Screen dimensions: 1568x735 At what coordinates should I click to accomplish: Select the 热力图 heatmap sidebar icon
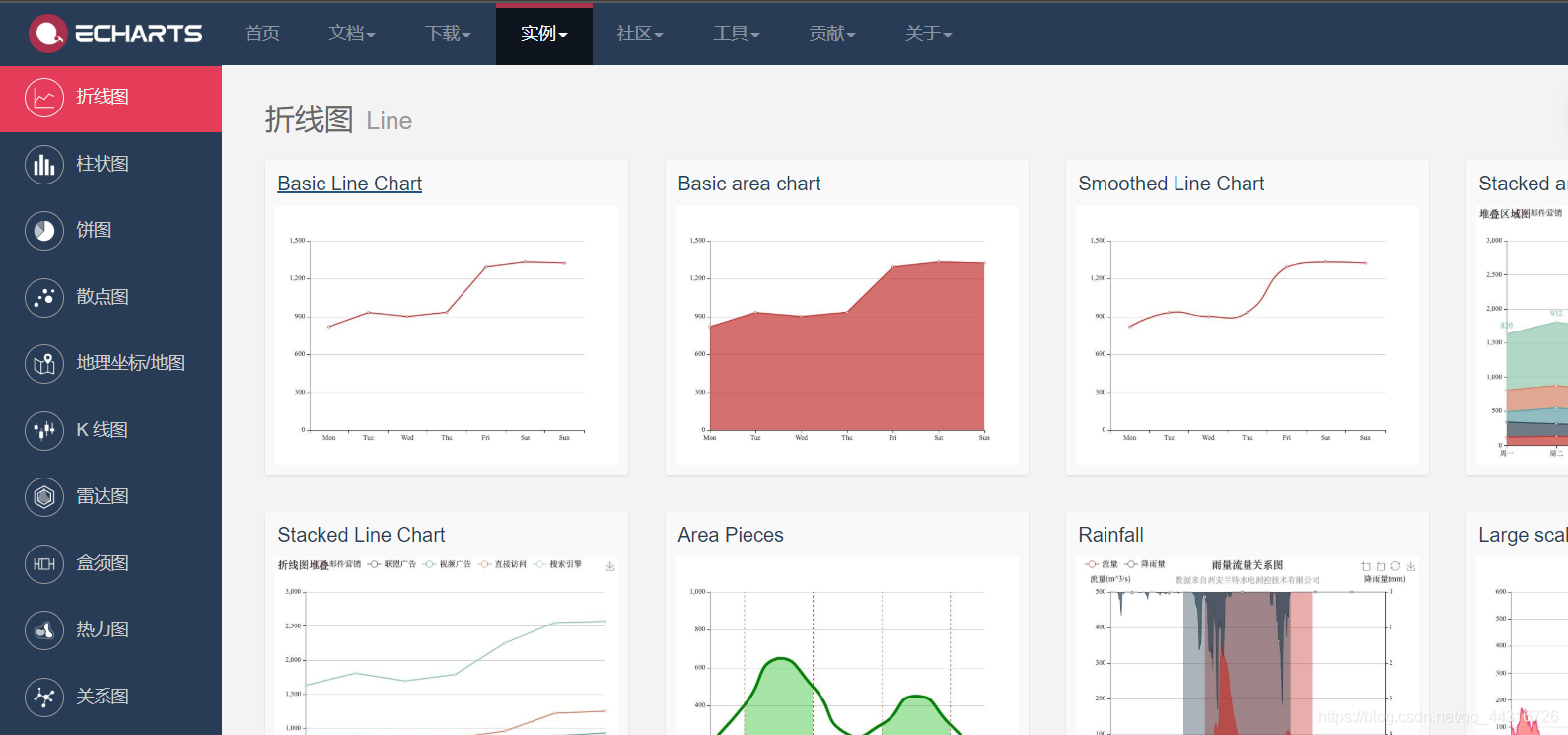[44, 630]
